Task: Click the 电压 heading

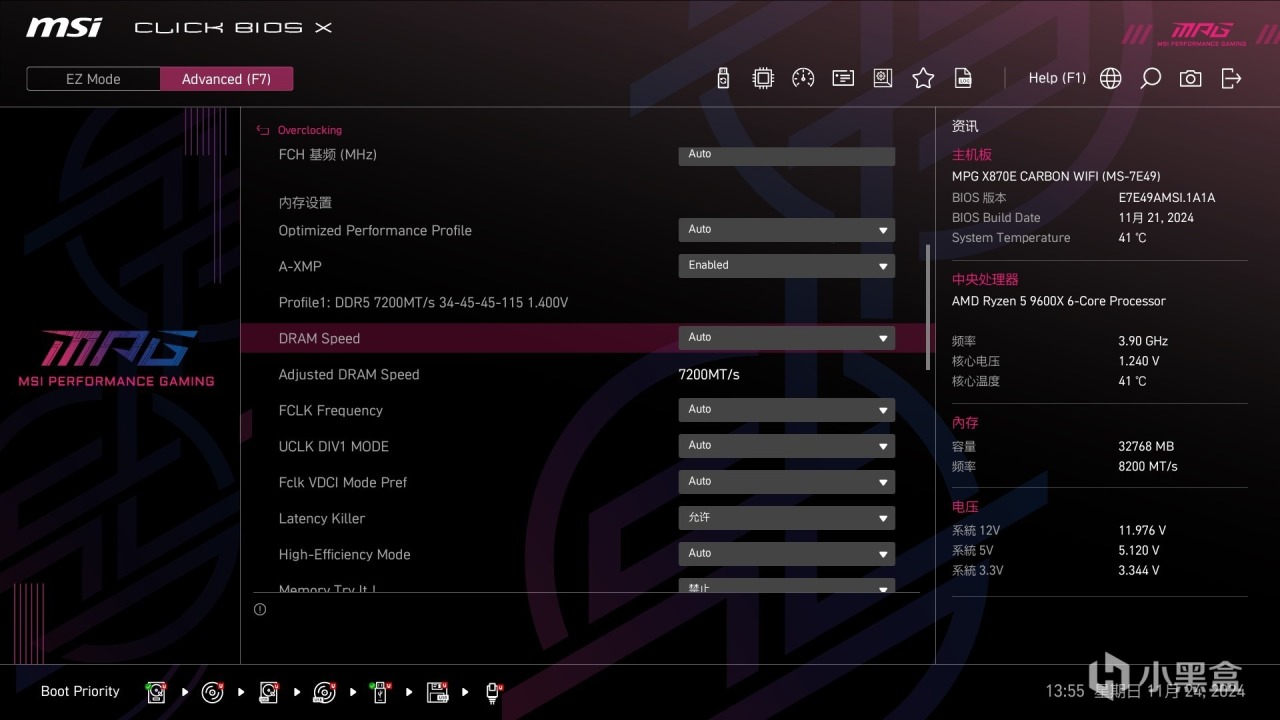Action: point(965,507)
